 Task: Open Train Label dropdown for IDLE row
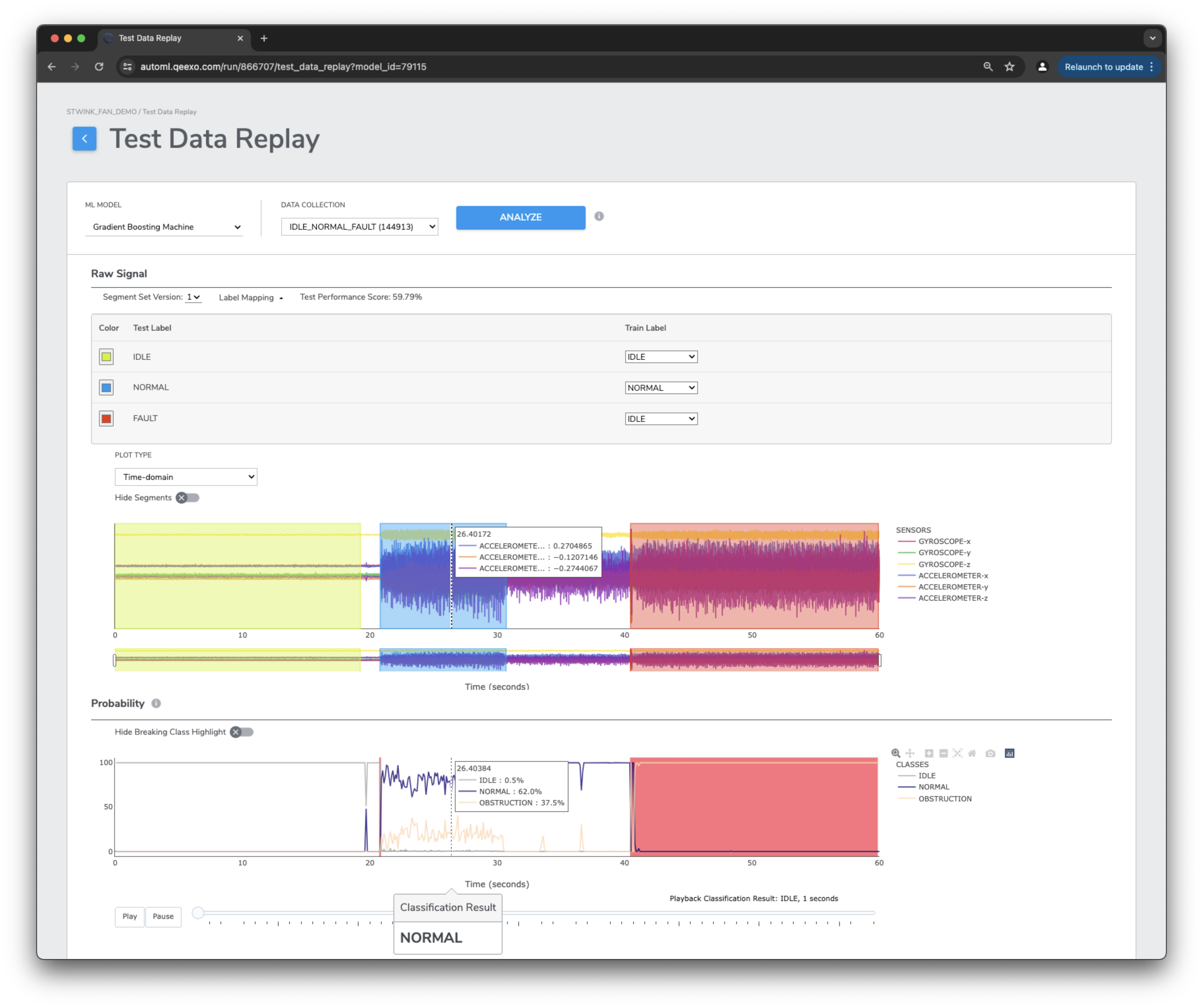pos(661,357)
